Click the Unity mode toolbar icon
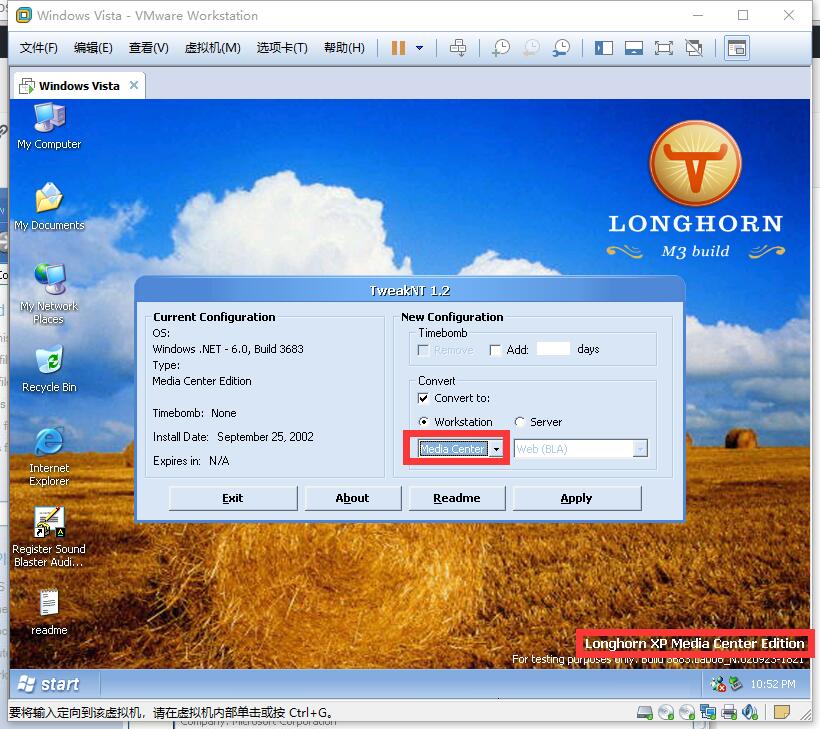The width and height of the screenshot is (820, 729). coord(694,48)
